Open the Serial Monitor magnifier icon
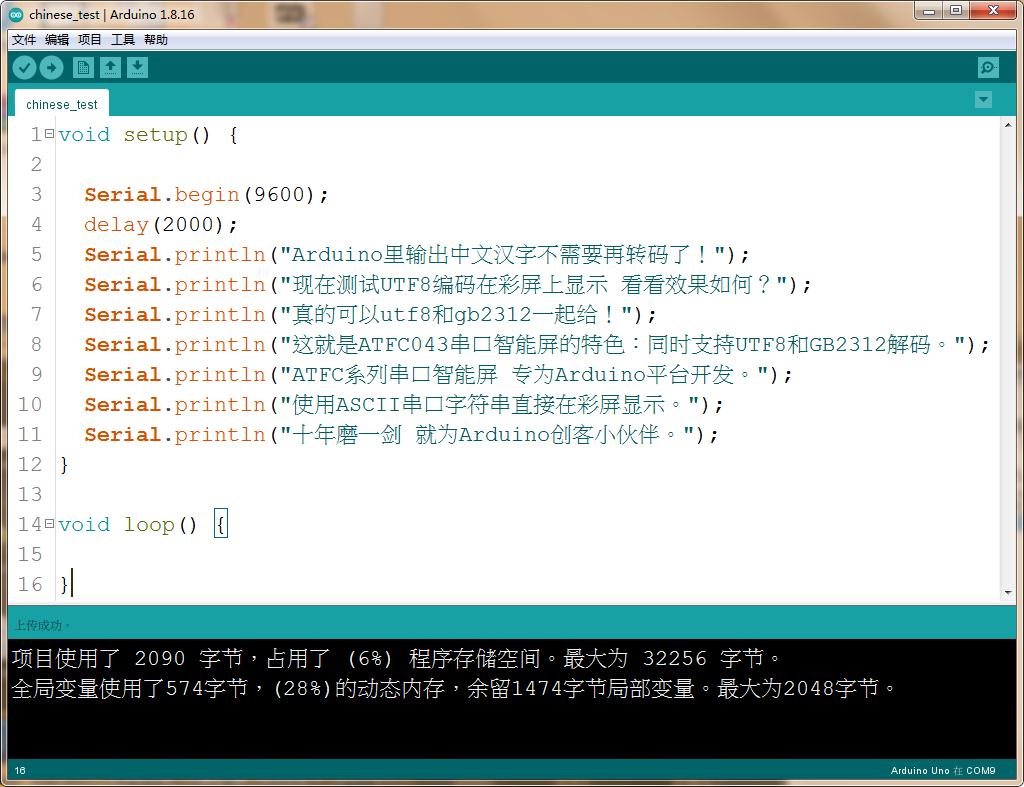The width and height of the screenshot is (1024, 787). 988,67
